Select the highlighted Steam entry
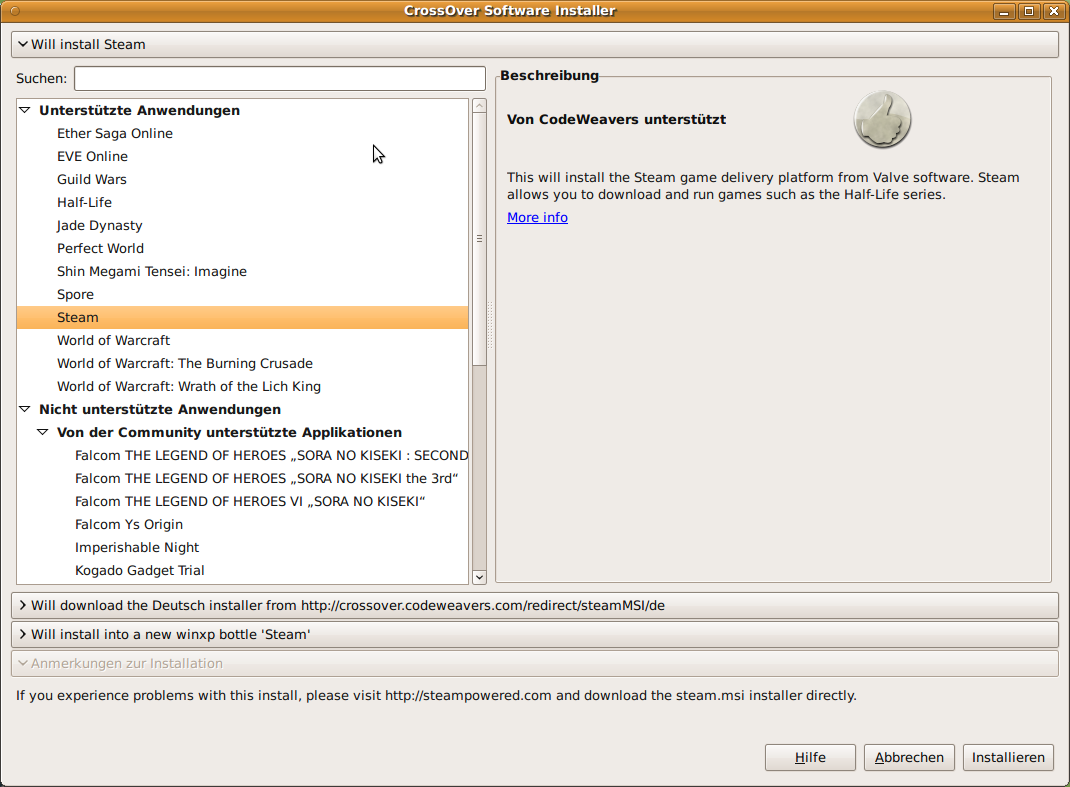 coord(242,317)
